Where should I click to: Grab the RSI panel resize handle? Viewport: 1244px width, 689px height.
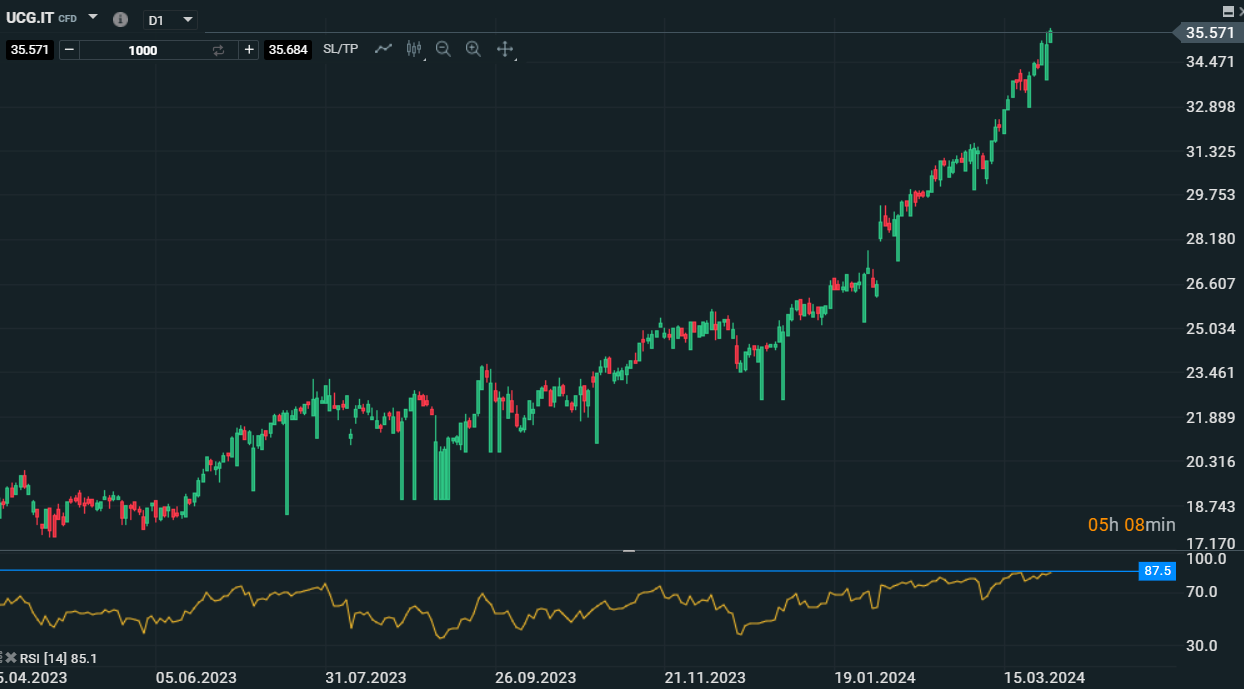[629, 550]
